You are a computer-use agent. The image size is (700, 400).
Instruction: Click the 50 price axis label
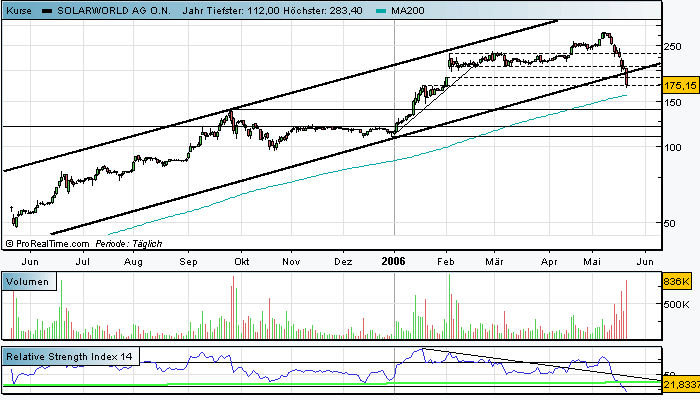click(669, 223)
